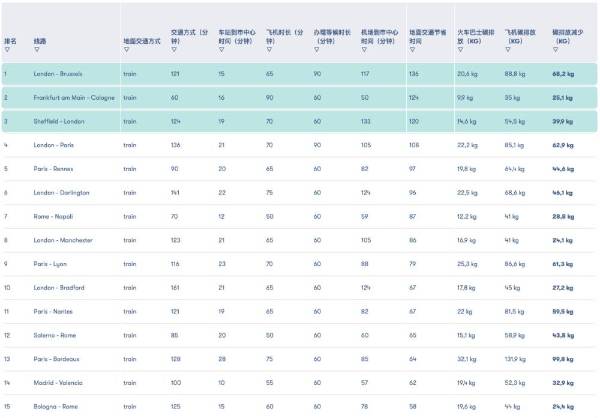
Task: Click 25,1 kg in Frankfurt - Cologne row
Action: click(x=562, y=98)
